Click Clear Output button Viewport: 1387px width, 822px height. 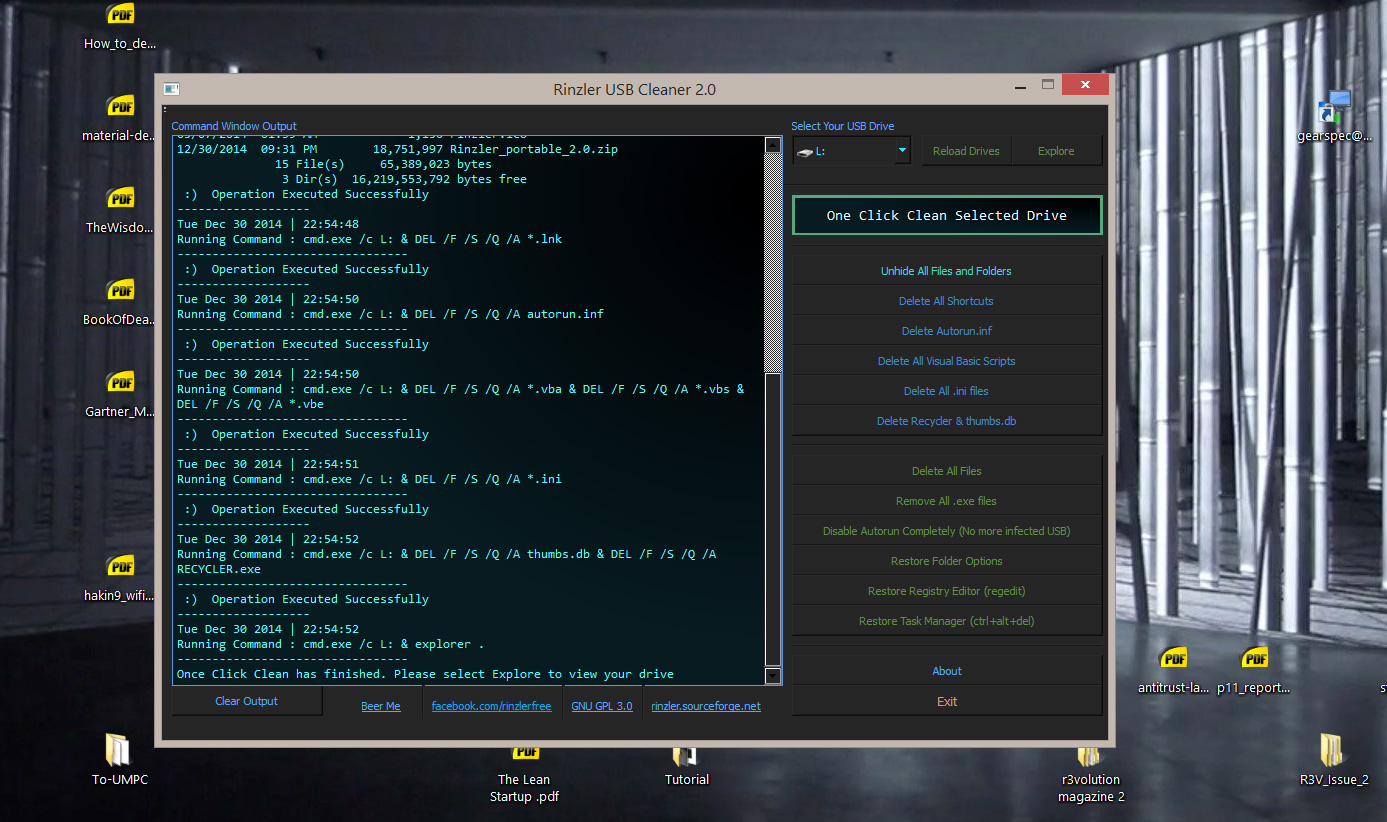click(246, 701)
